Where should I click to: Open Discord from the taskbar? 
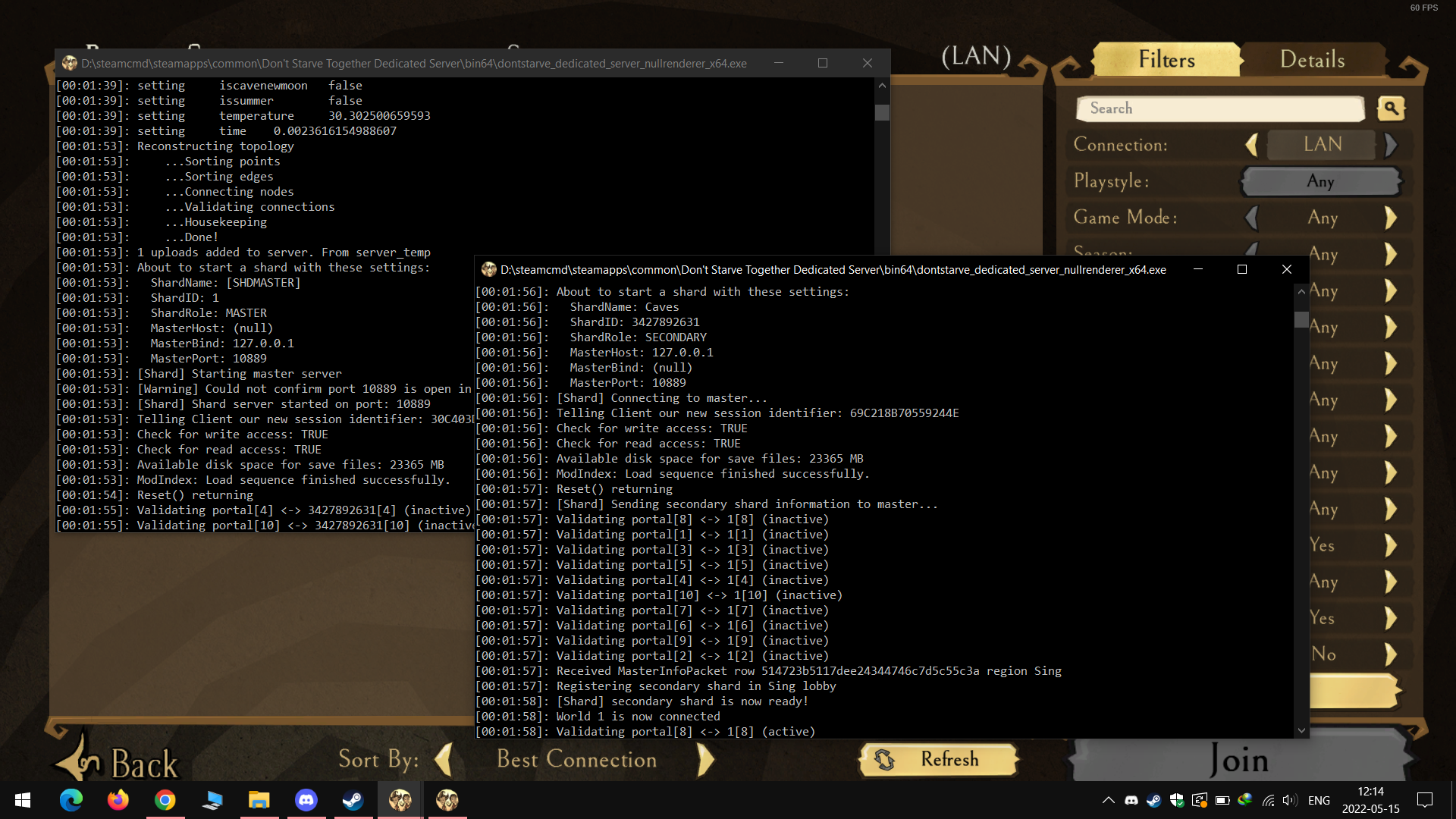(x=306, y=800)
